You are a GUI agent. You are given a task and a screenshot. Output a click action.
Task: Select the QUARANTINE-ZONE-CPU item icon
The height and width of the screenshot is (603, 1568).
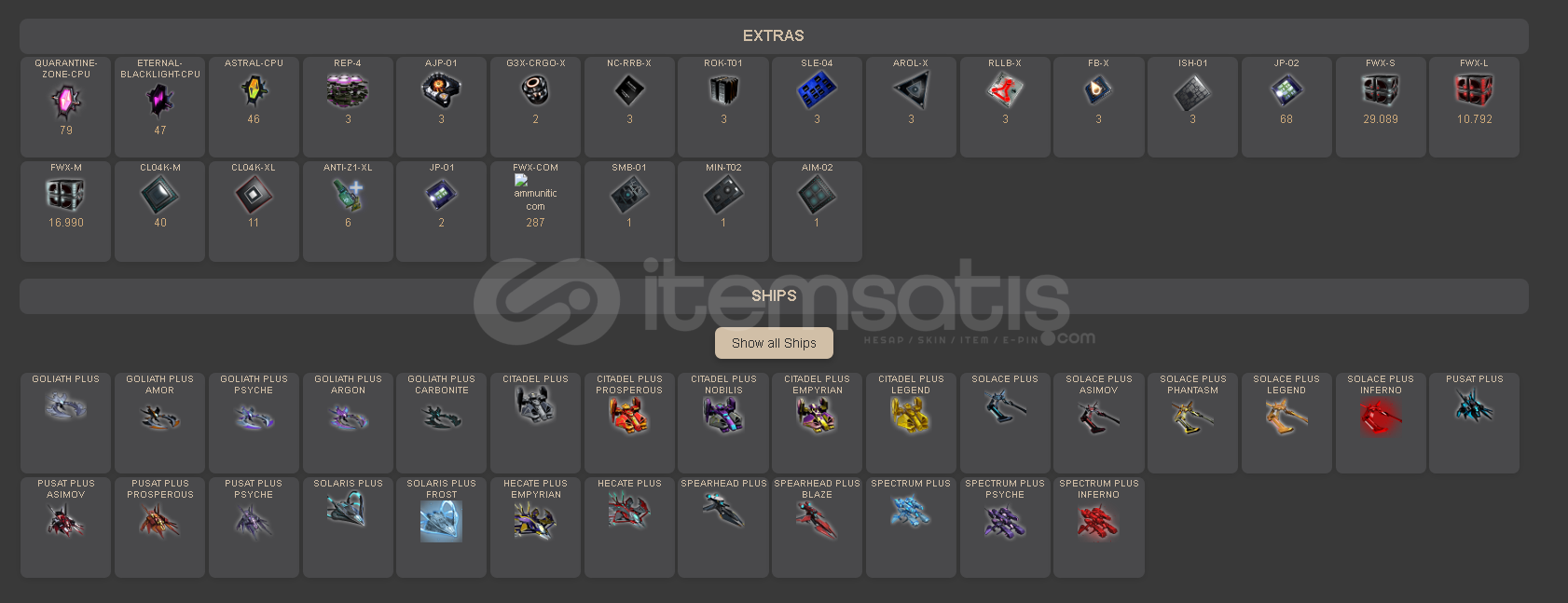click(x=66, y=101)
